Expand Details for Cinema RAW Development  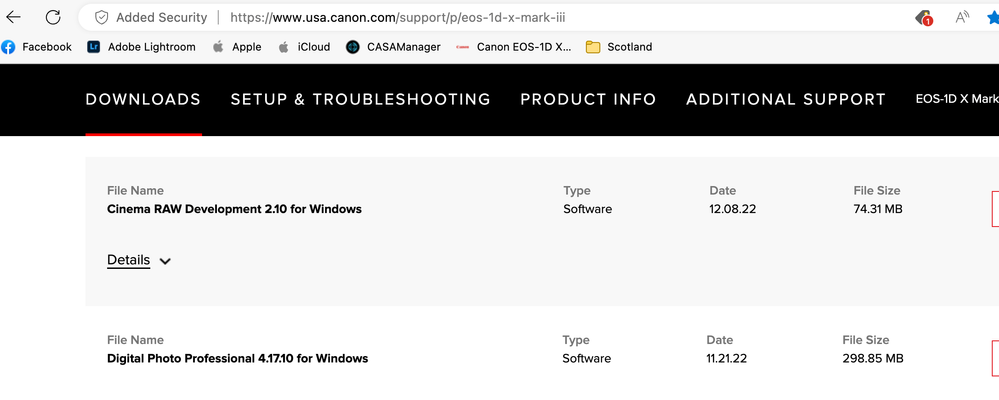pyautogui.click(x=139, y=261)
